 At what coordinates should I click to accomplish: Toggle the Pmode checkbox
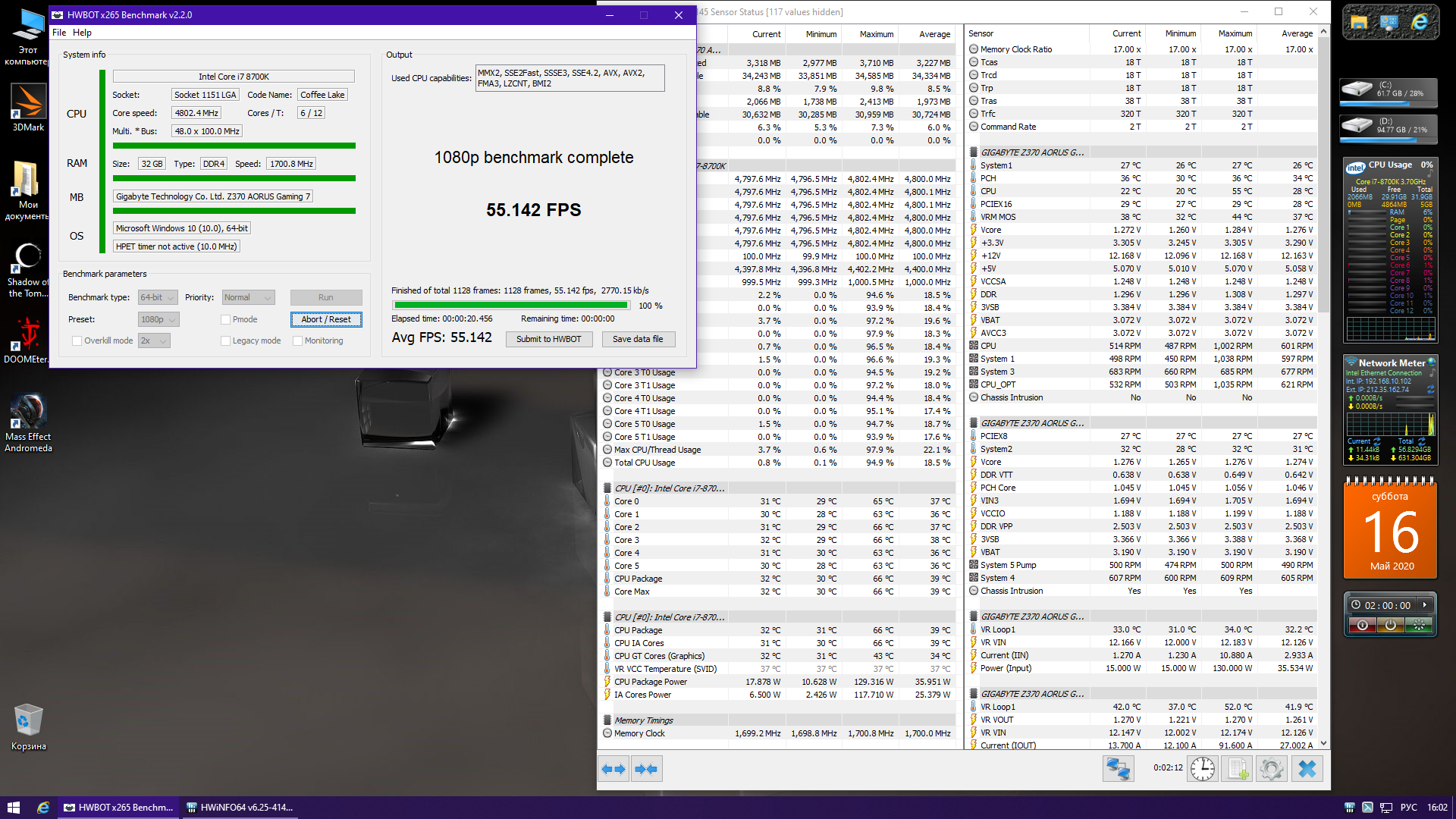point(225,320)
